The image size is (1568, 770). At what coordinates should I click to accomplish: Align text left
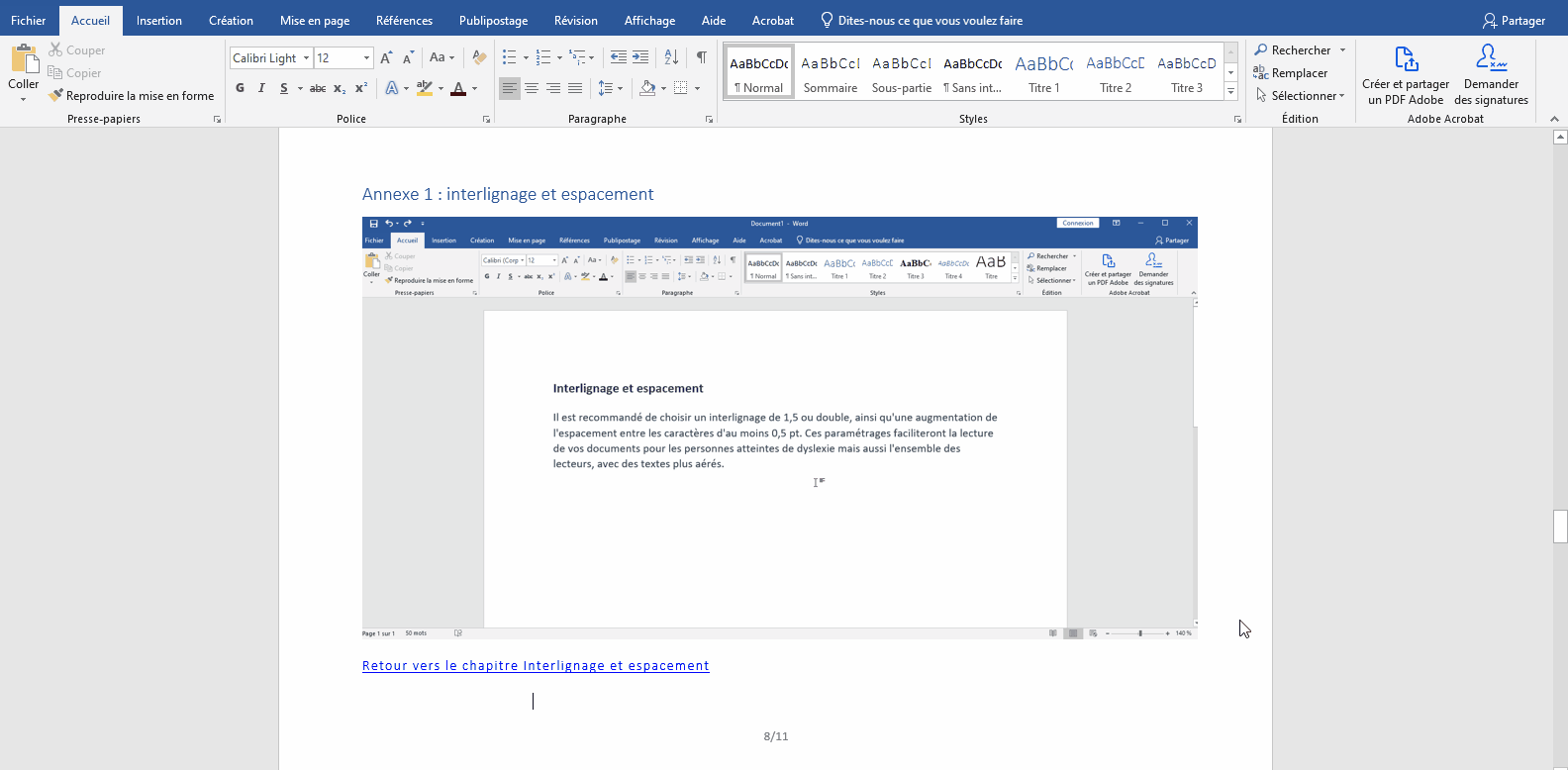click(510, 88)
